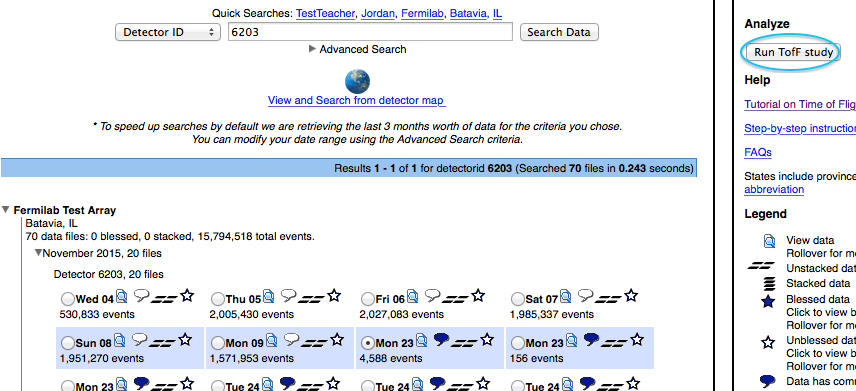
Task: View data icon for Sun 08
Action: pyautogui.click(x=120, y=341)
